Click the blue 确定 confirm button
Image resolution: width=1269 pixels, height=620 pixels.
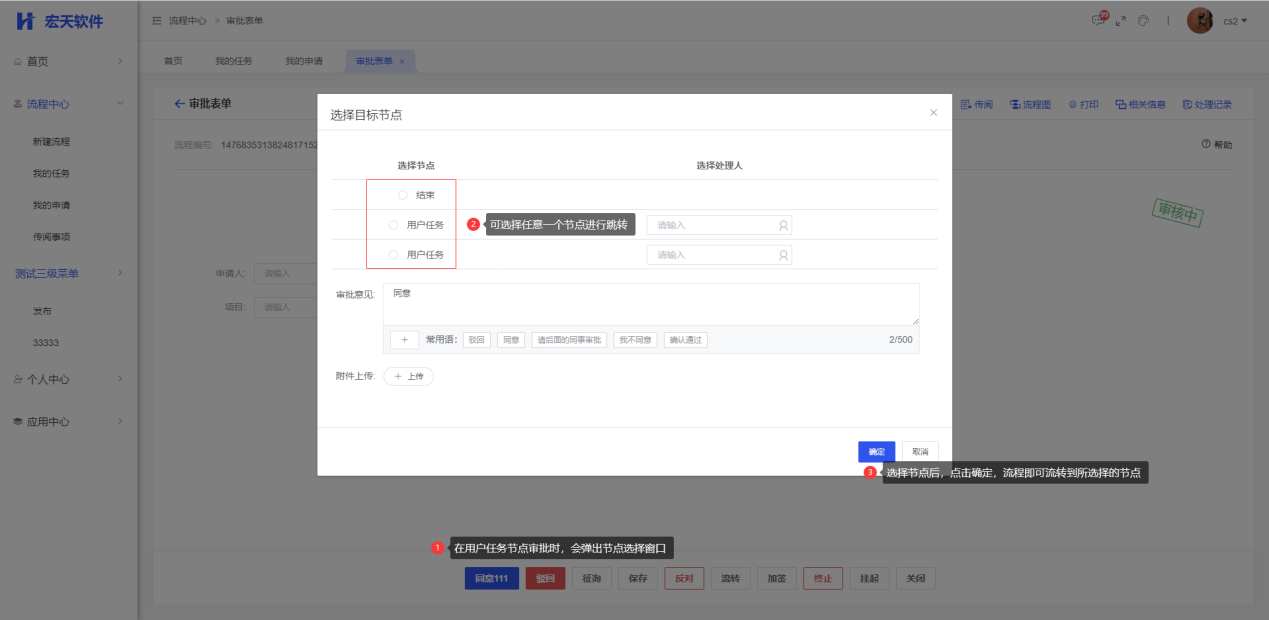pyautogui.click(x=876, y=452)
